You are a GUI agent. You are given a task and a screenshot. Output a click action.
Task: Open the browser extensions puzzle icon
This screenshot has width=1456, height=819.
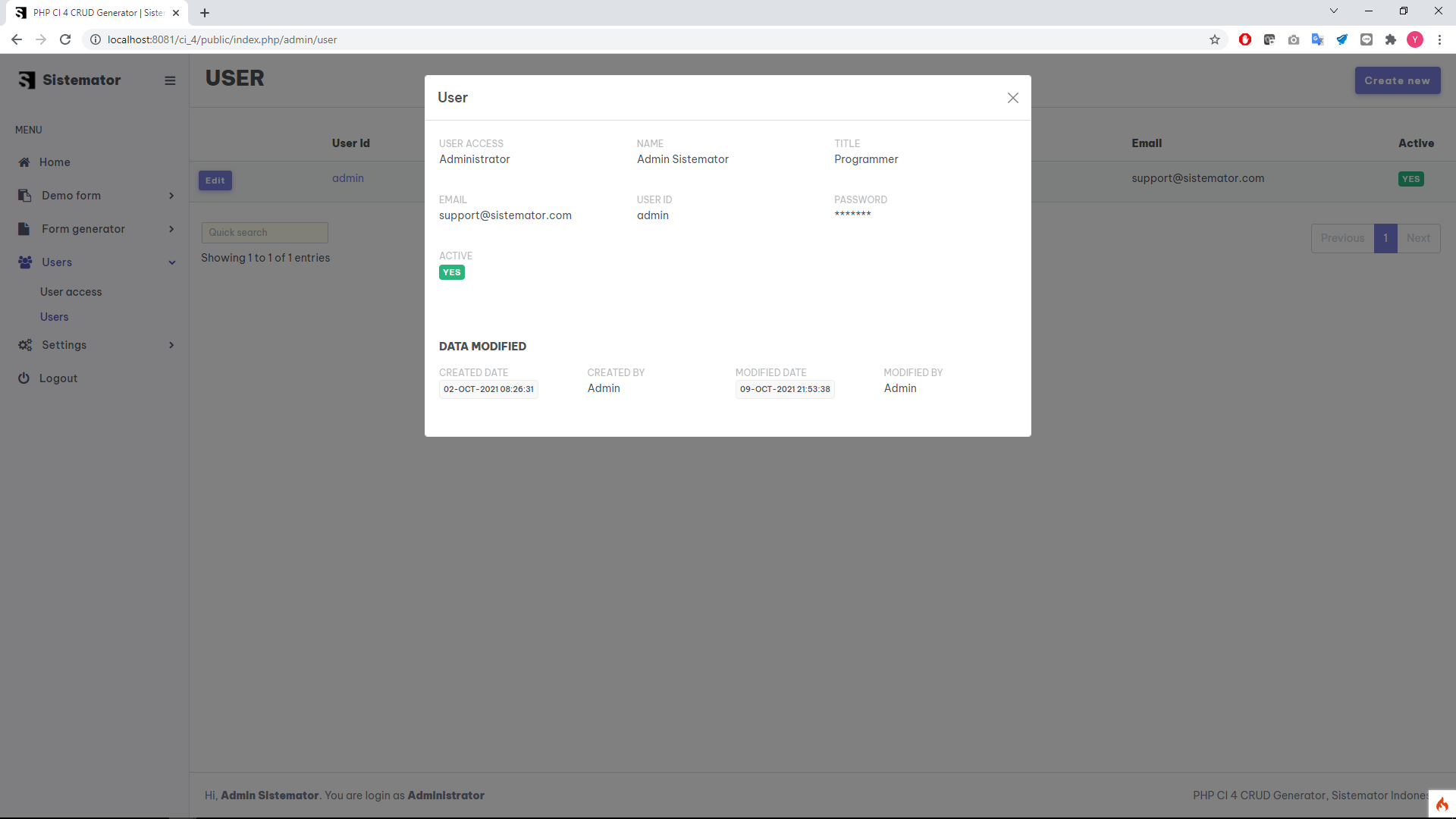coord(1391,39)
